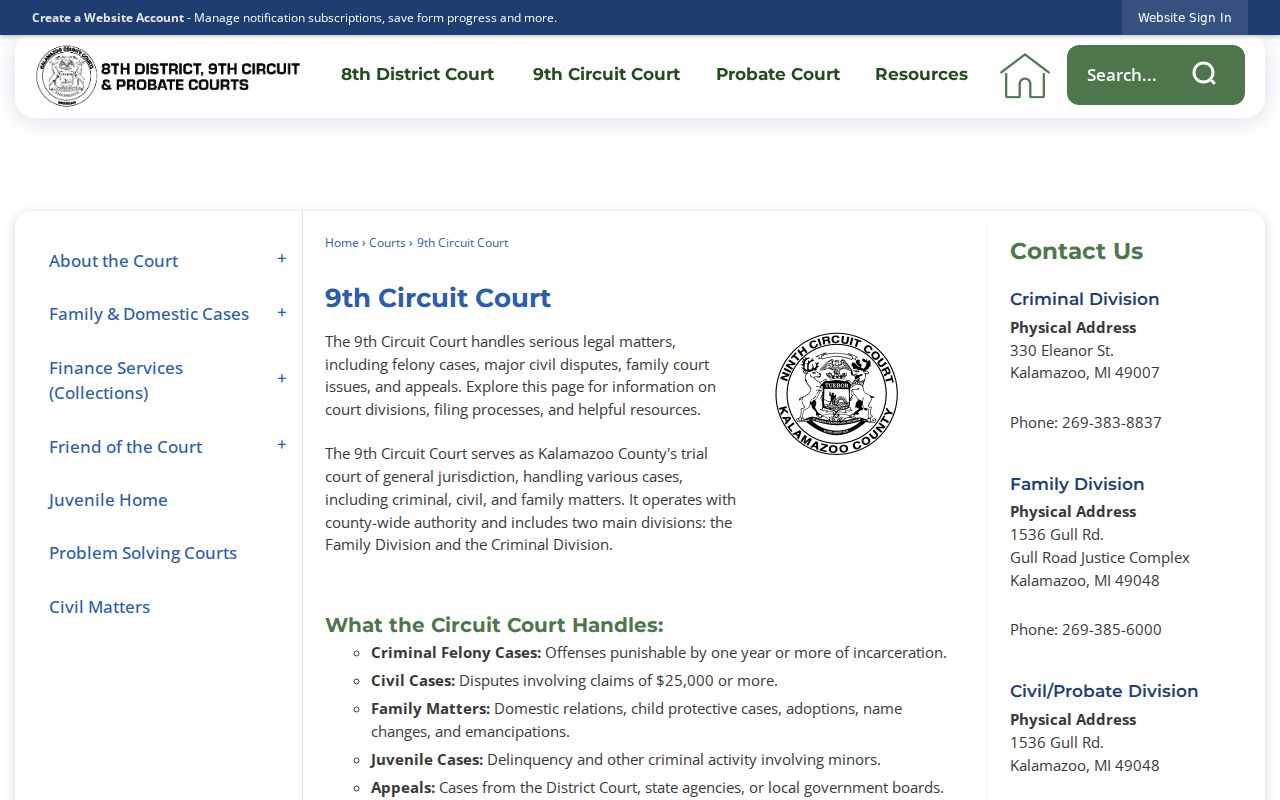This screenshot has width=1280, height=800.
Task: Click the Criminal Felony Cases bullet
Action: [659, 652]
